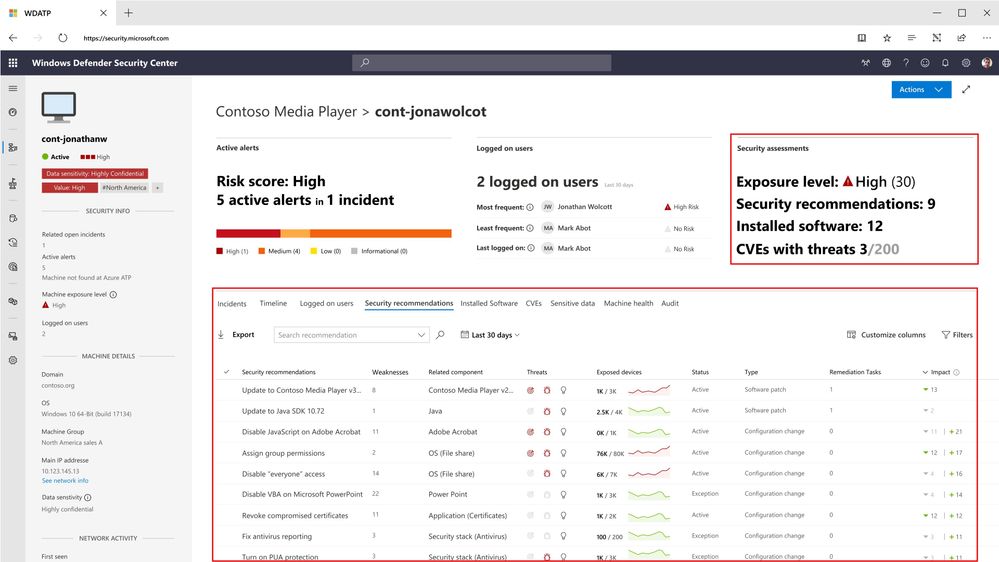Switch to the Machine health tab

tap(628, 303)
